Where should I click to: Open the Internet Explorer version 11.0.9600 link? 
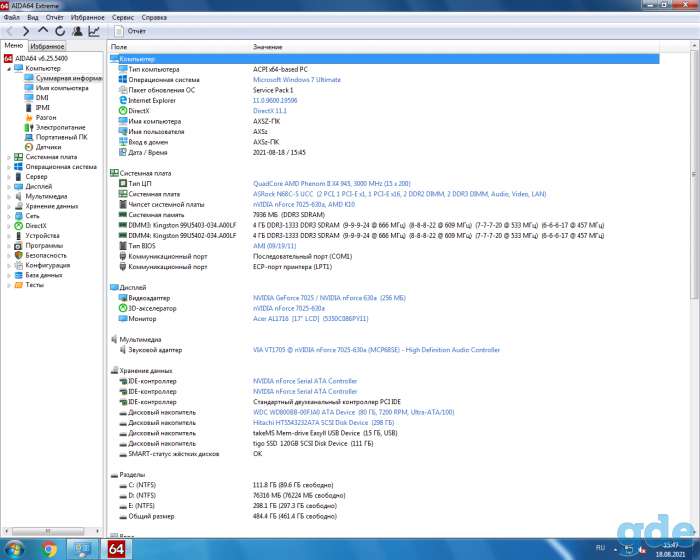tap(275, 100)
